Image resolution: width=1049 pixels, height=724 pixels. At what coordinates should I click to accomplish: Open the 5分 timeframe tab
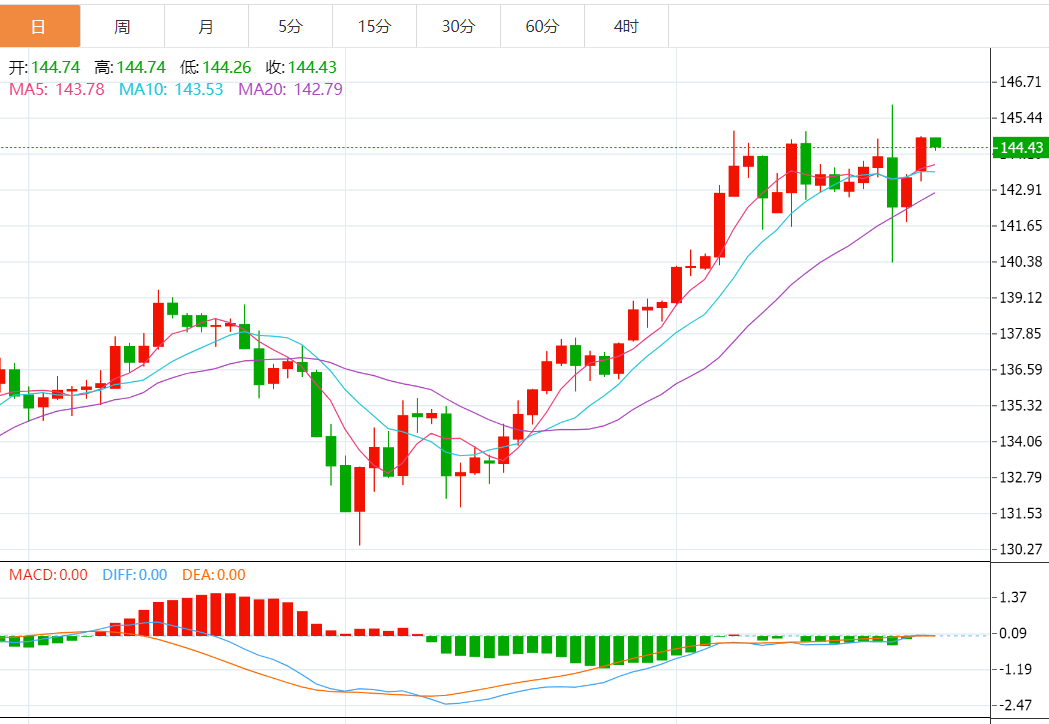tap(290, 26)
